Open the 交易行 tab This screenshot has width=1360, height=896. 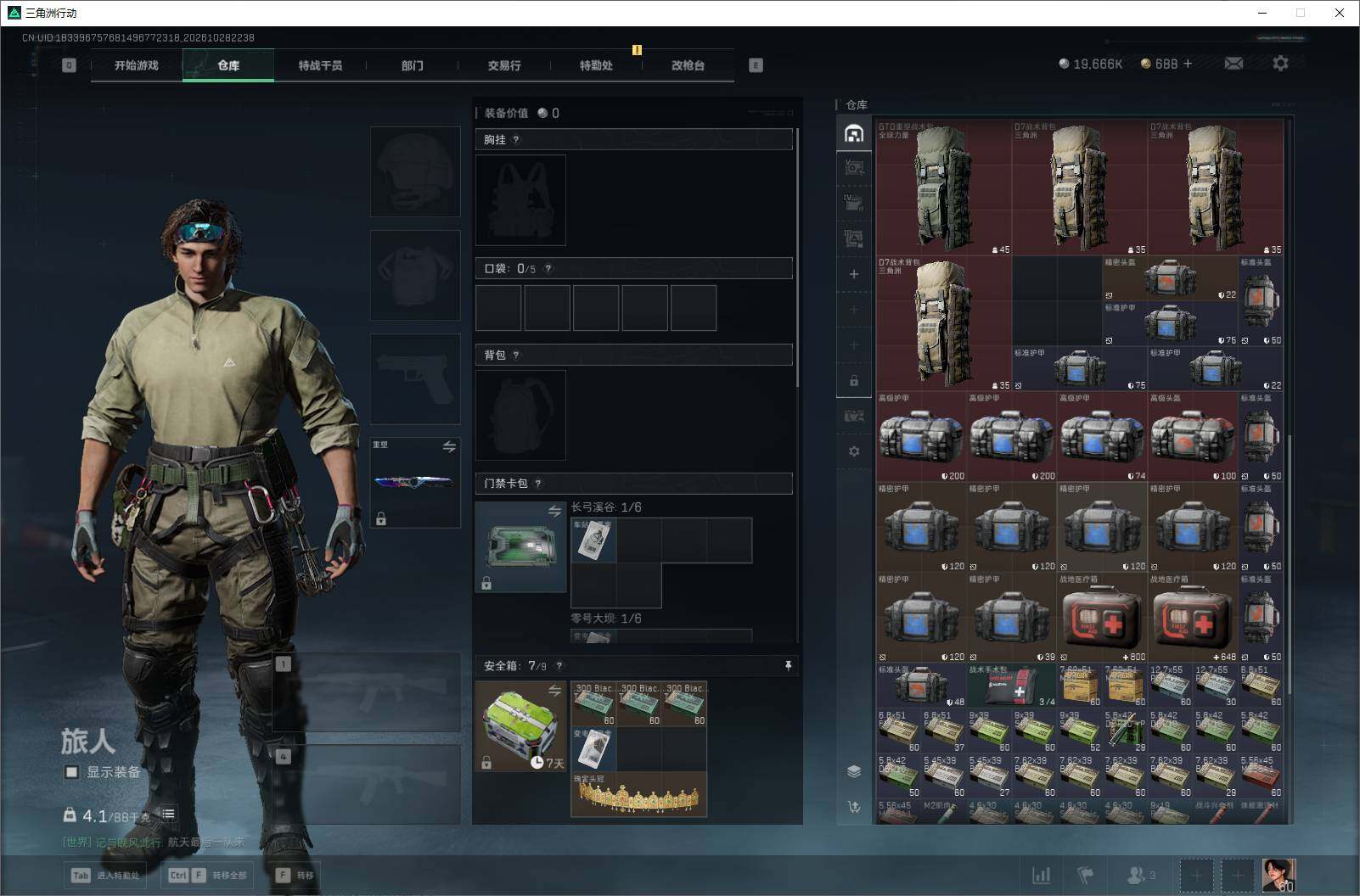[504, 65]
